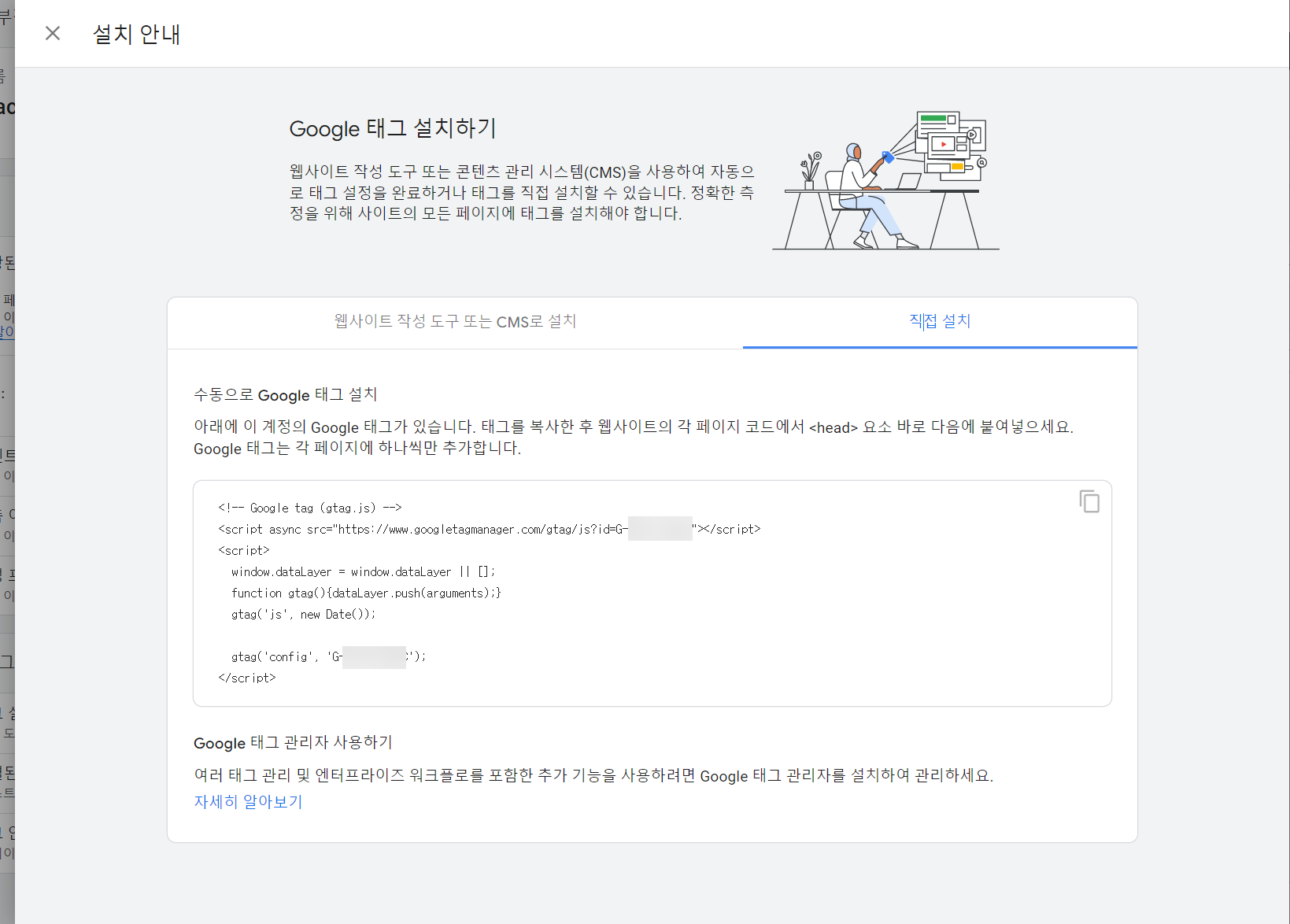Copy the Google tag code snippet
The height and width of the screenshot is (924, 1290).
tap(1089, 501)
